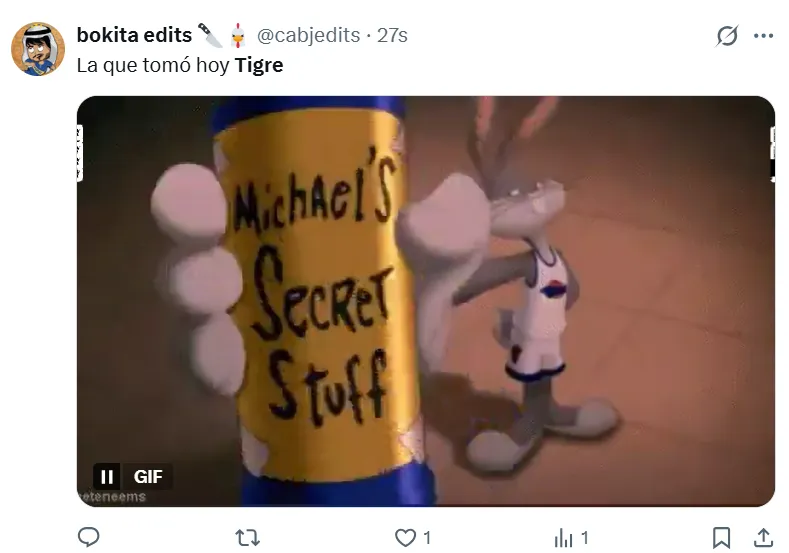Open the Michael's Secret Stuff GIF media
The image size is (789, 553).
(426, 301)
